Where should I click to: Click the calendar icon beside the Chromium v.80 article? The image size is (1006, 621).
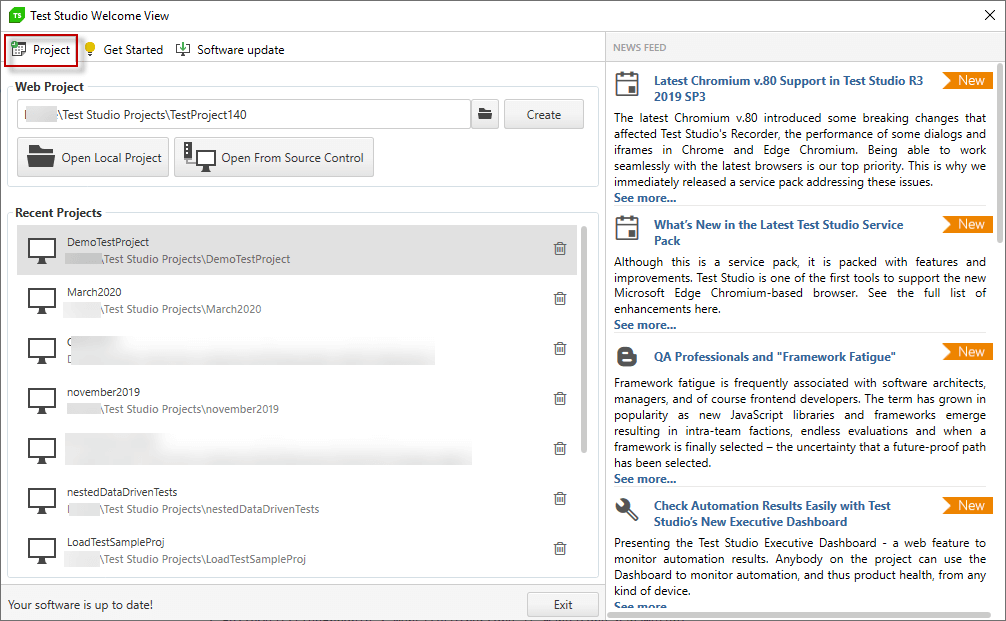pyautogui.click(x=627, y=84)
